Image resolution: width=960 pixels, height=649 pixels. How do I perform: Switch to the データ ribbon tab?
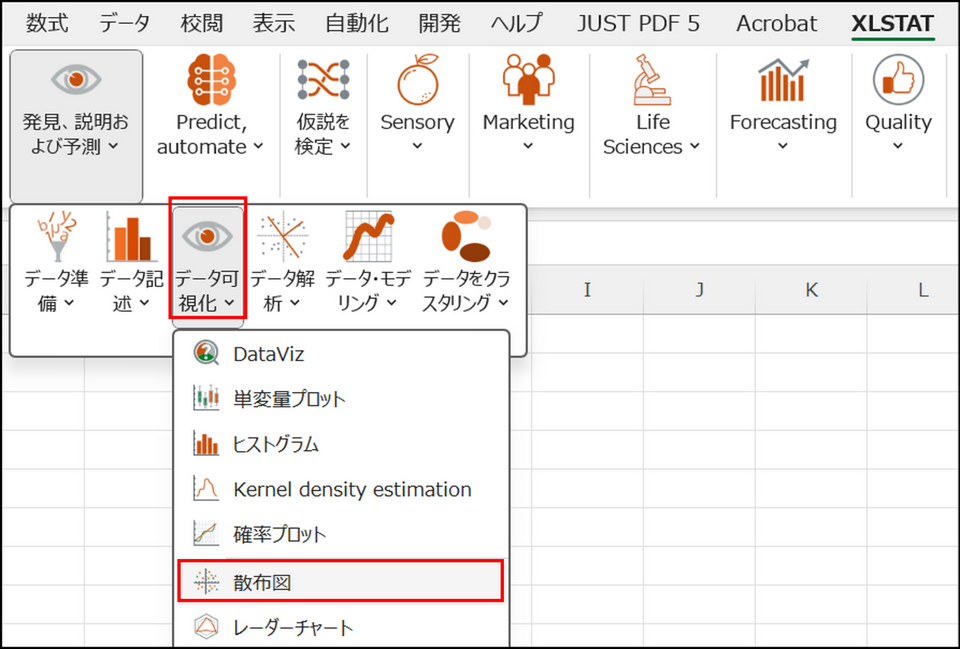[x=125, y=23]
